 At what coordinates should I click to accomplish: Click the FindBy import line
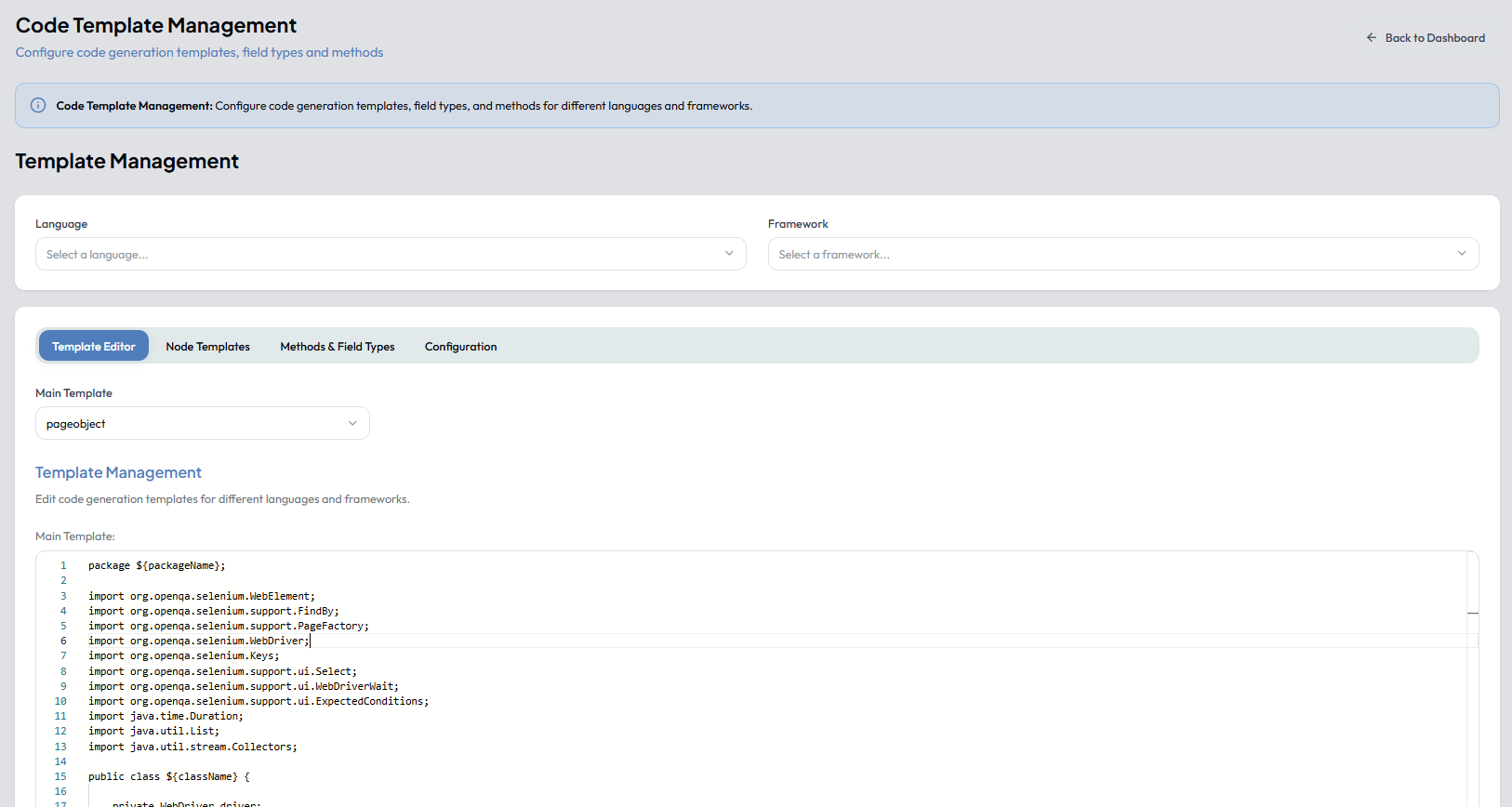coord(214,611)
